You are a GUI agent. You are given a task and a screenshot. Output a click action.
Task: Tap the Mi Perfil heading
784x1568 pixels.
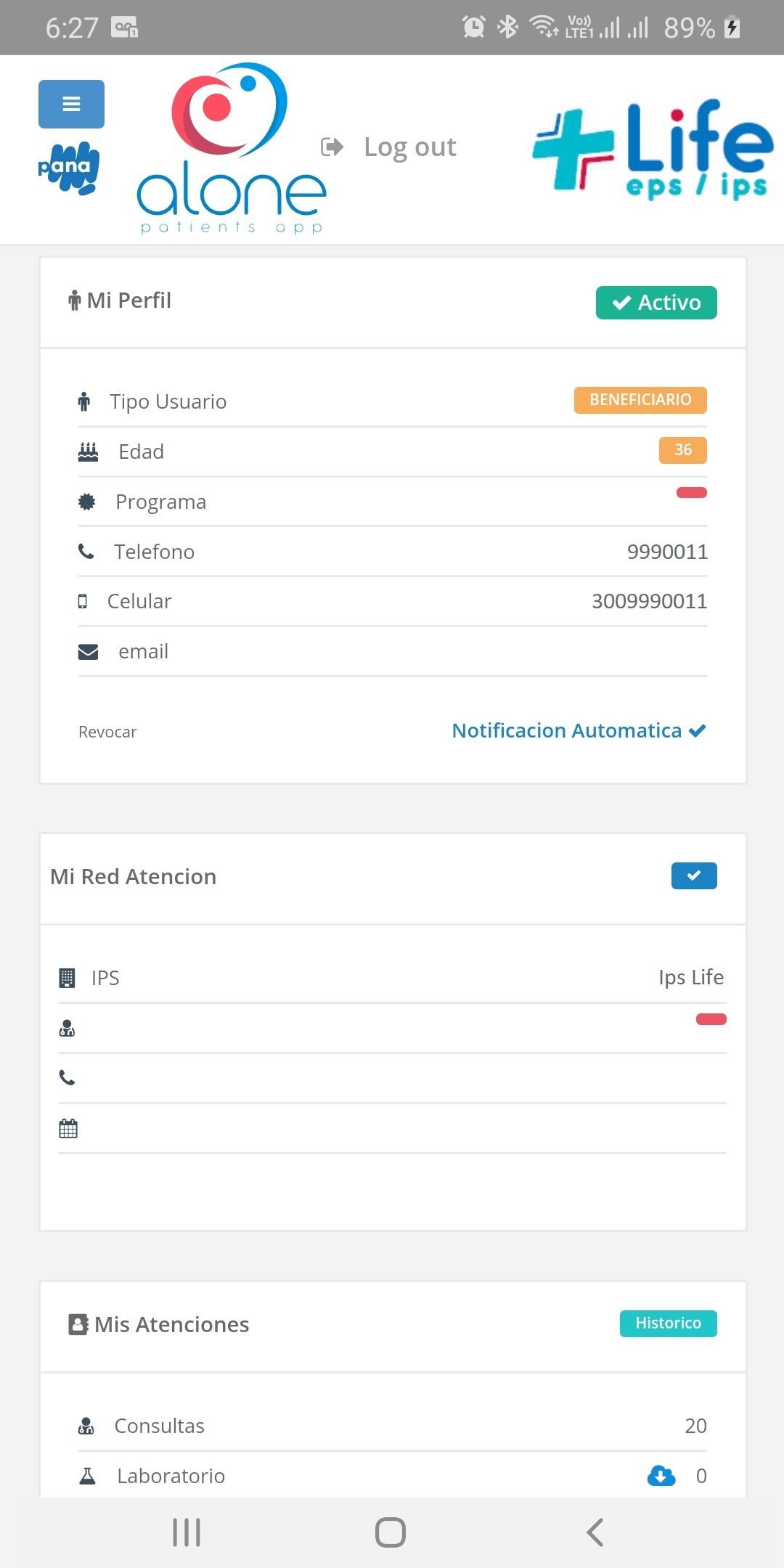click(129, 301)
